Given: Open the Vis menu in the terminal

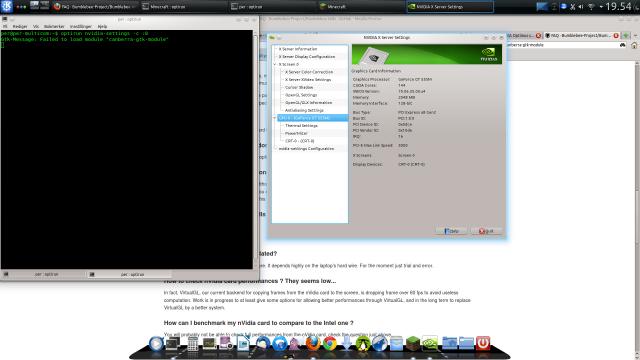Looking at the screenshot, I should (36, 27).
